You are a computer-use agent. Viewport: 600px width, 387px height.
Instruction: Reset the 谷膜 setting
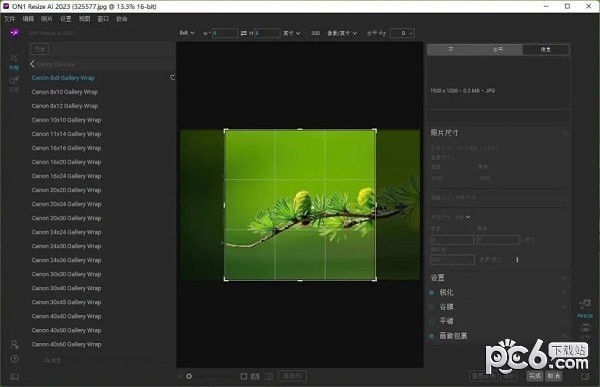pos(564,307)
